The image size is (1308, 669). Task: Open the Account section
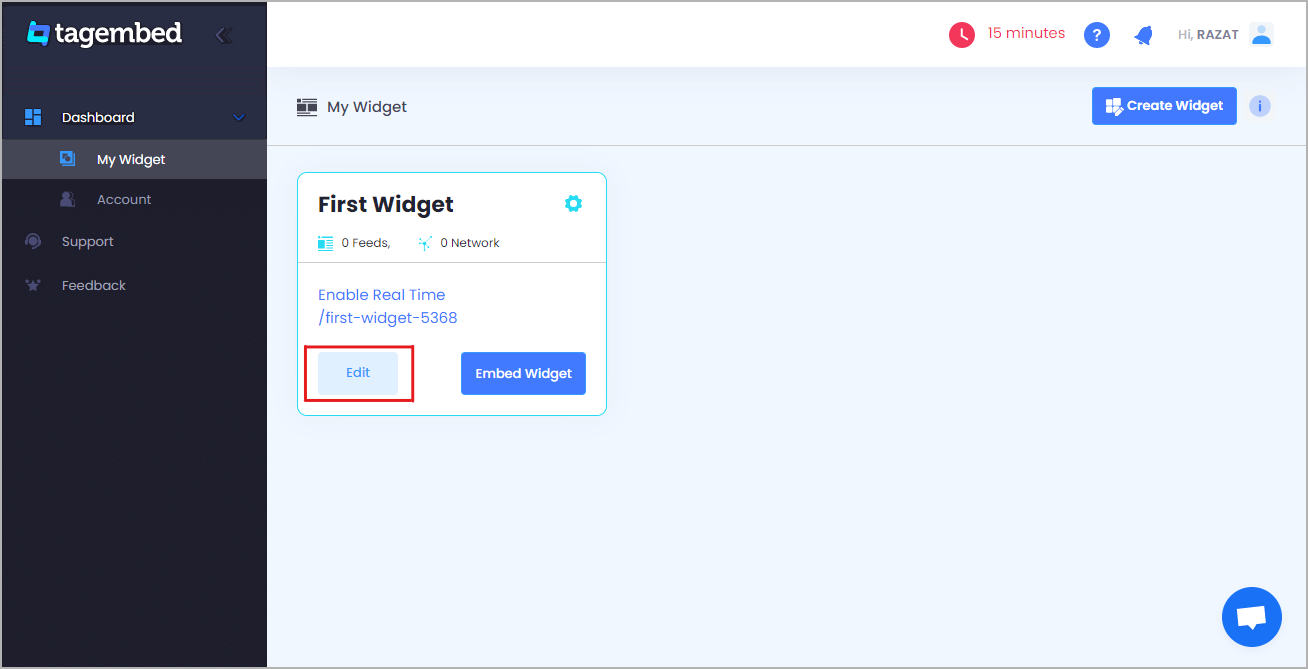[124, 199]
